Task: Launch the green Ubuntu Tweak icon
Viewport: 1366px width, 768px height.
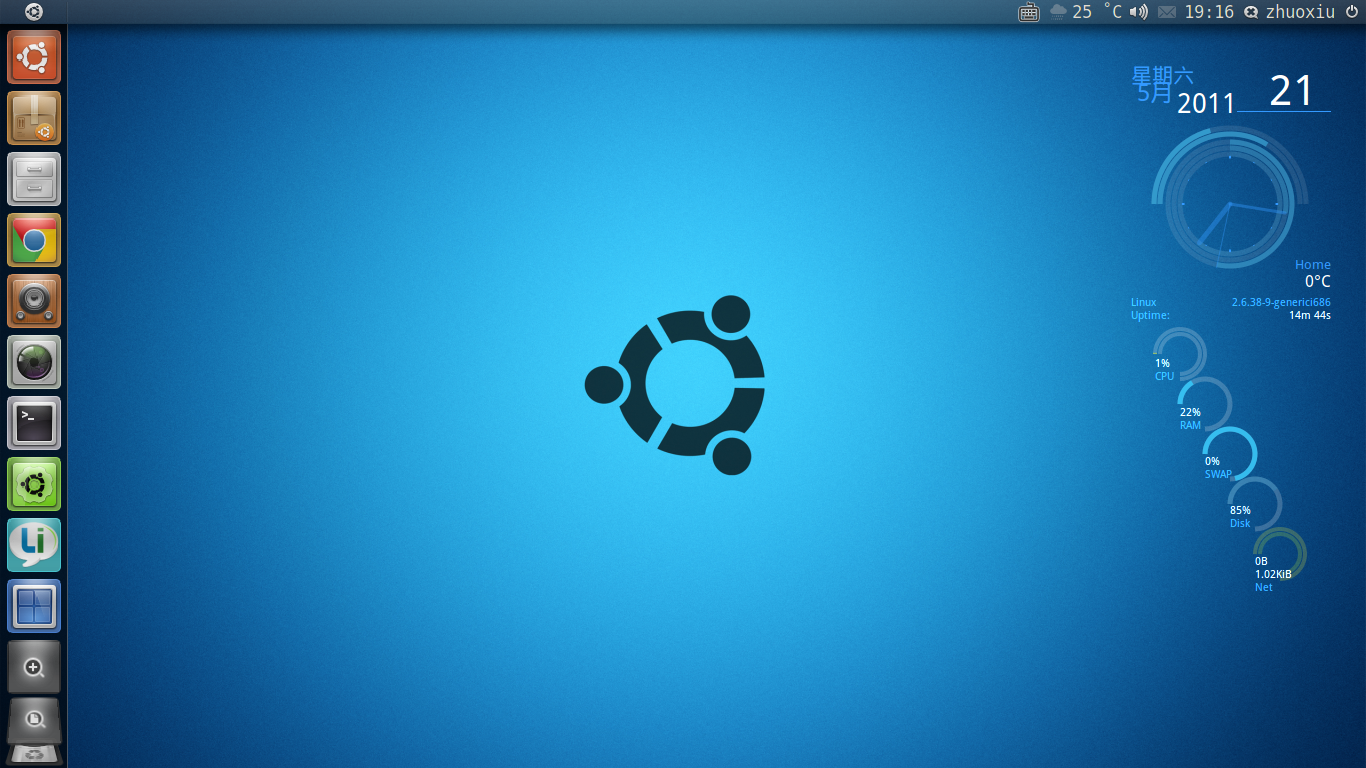Action: 34,484
